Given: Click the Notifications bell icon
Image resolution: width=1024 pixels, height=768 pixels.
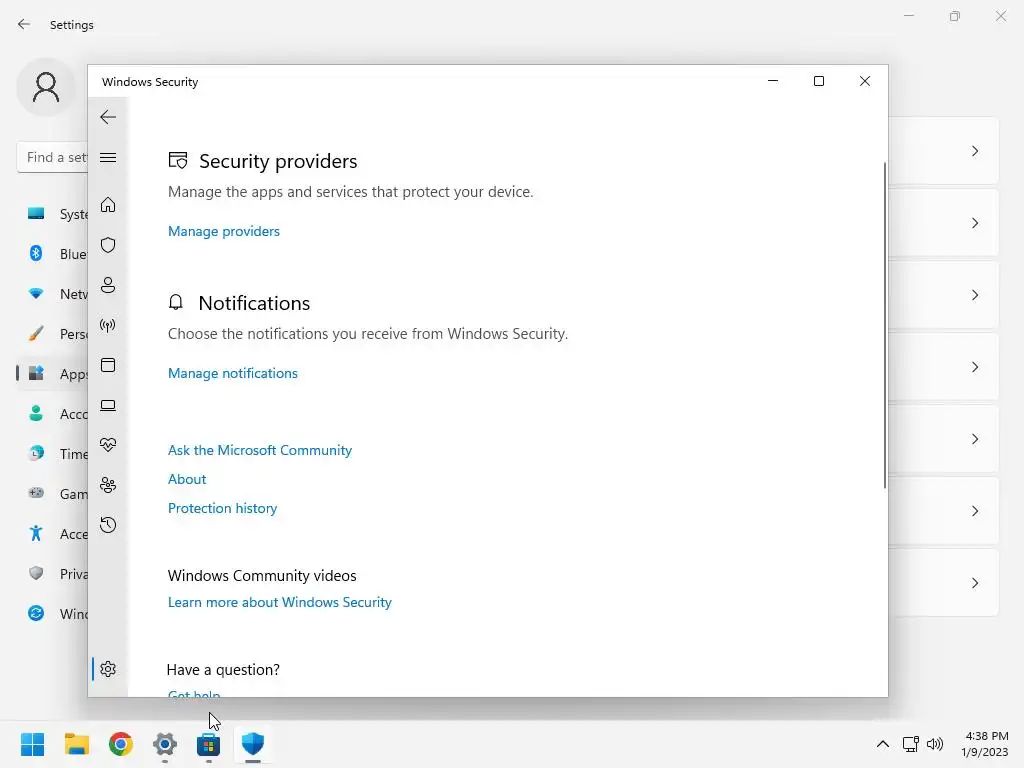Looking at the screenshot, I should click(176, 302).
